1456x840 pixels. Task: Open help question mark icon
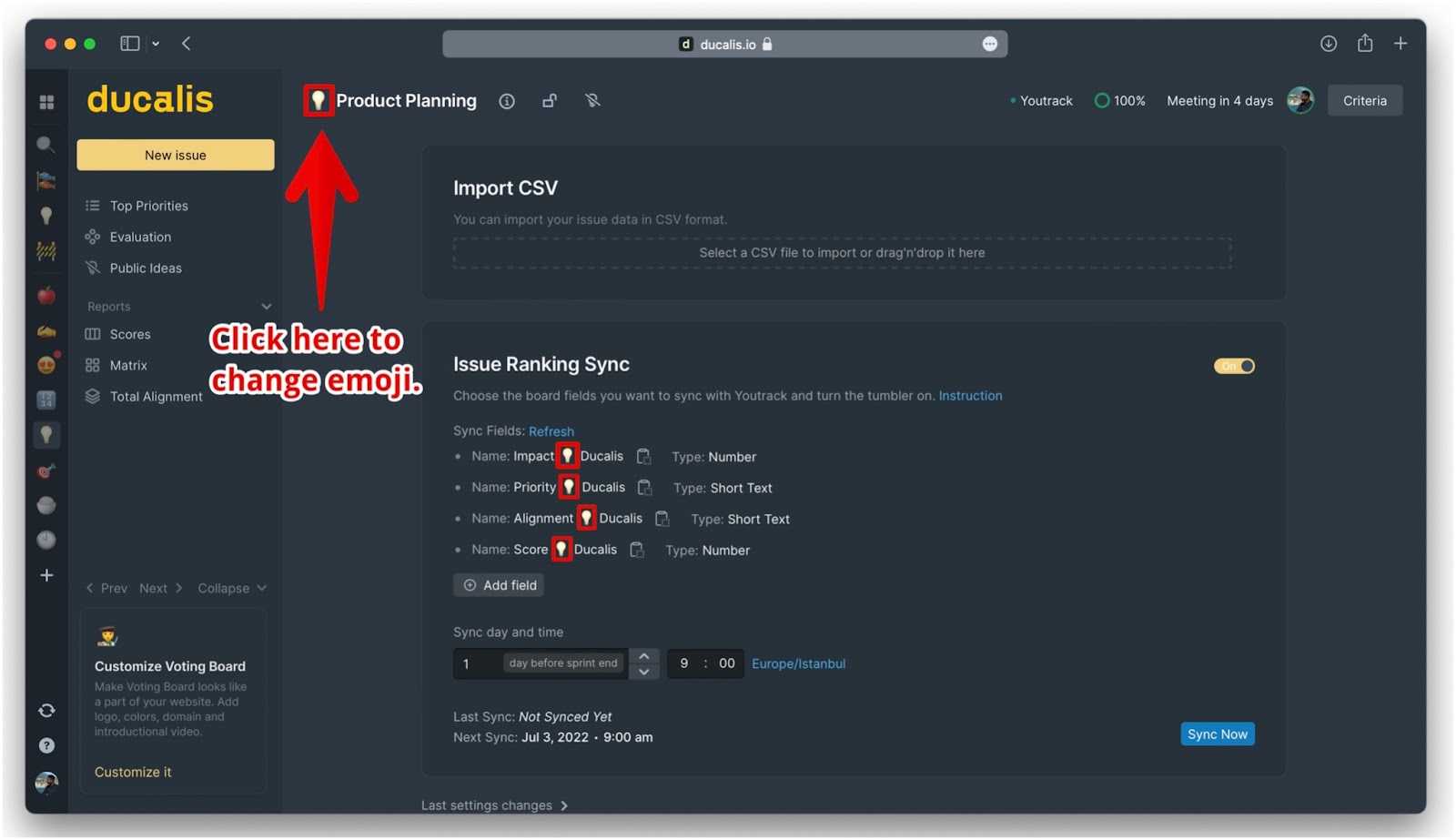click(x=46, y=745)
